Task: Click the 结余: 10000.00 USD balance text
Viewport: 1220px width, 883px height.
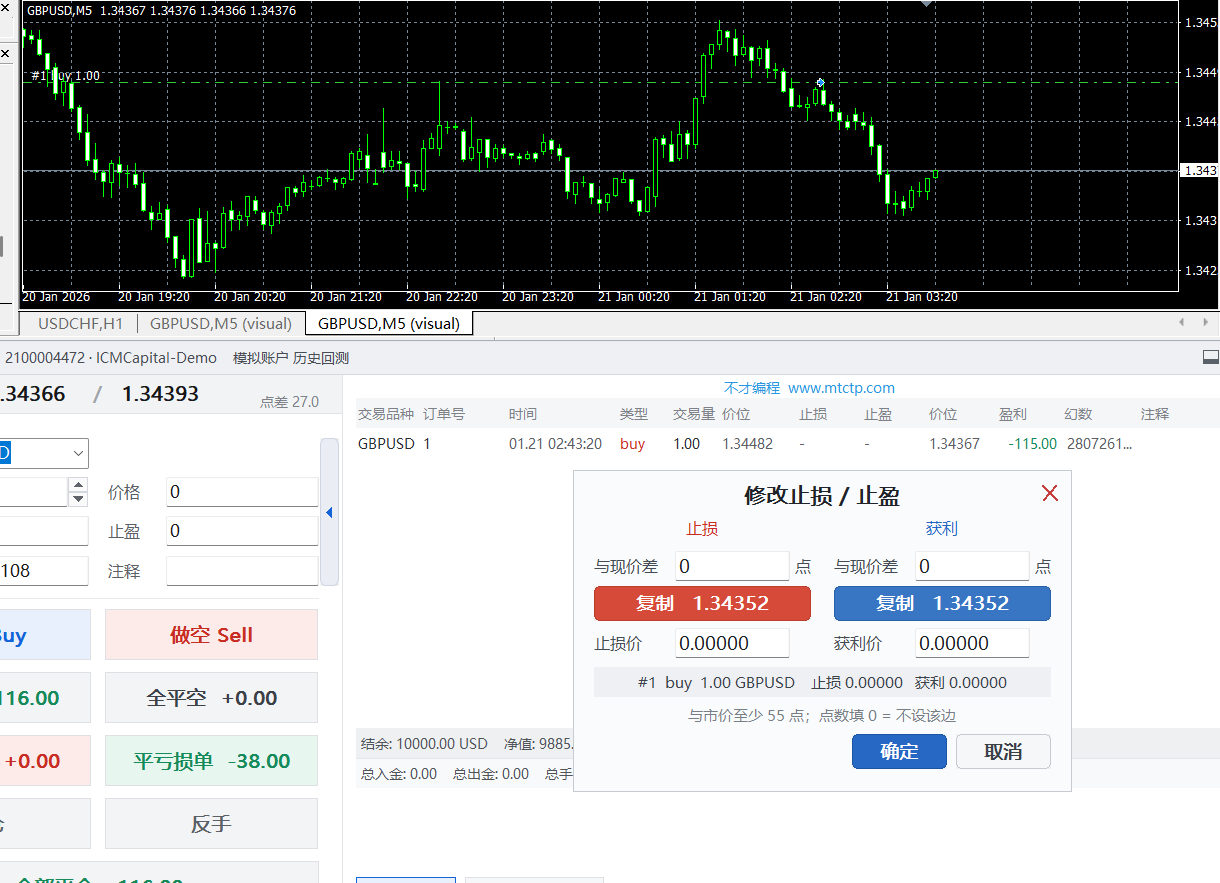Action: 424,744
